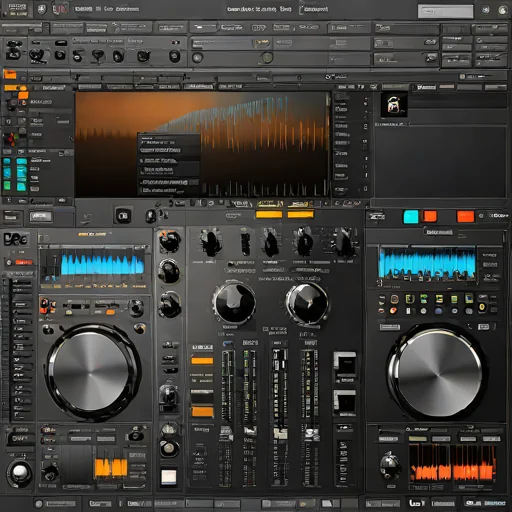The width and height of the screenshot is (512, 512).
Task: Click the large left knob in the mixer
Action: pyautogui.click(x=235, y=303)
